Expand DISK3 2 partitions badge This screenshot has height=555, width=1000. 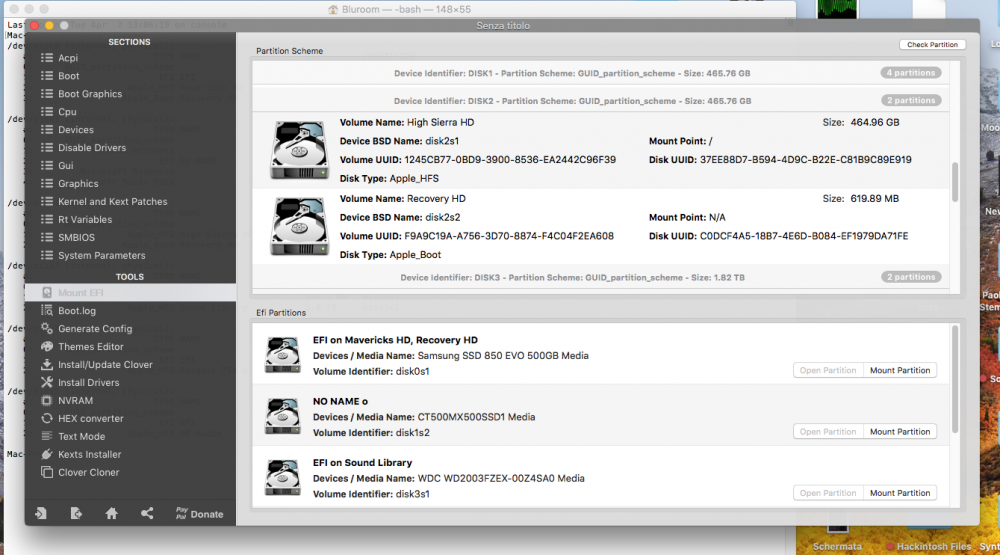point(911,277)
